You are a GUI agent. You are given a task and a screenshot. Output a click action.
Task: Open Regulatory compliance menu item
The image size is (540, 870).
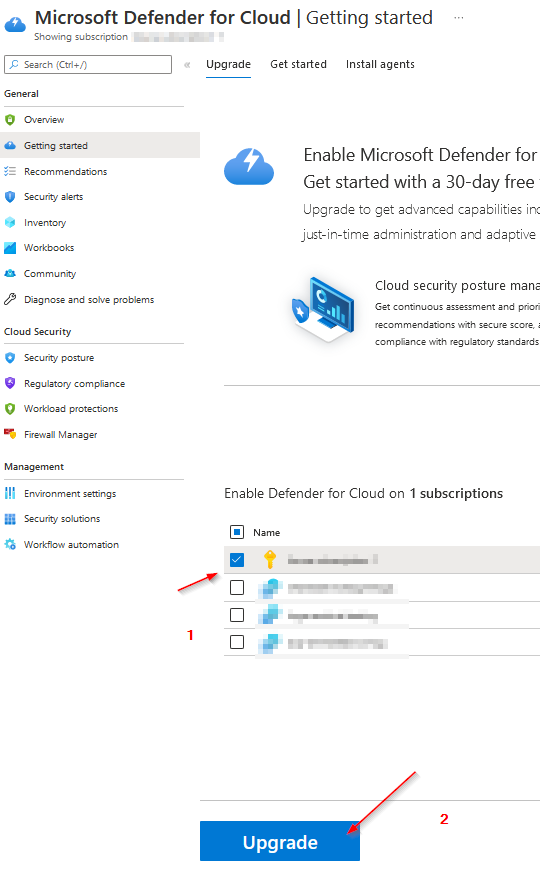coord(74,384)
